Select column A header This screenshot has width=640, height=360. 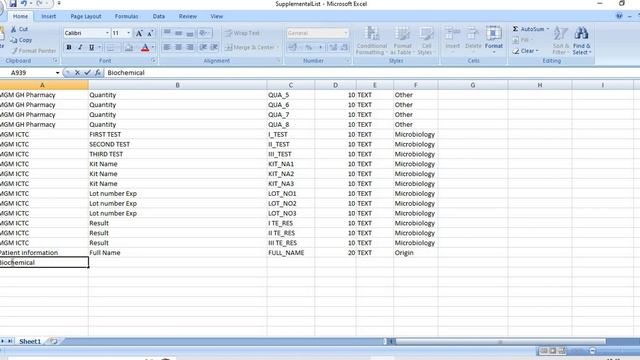coord(42,85)
